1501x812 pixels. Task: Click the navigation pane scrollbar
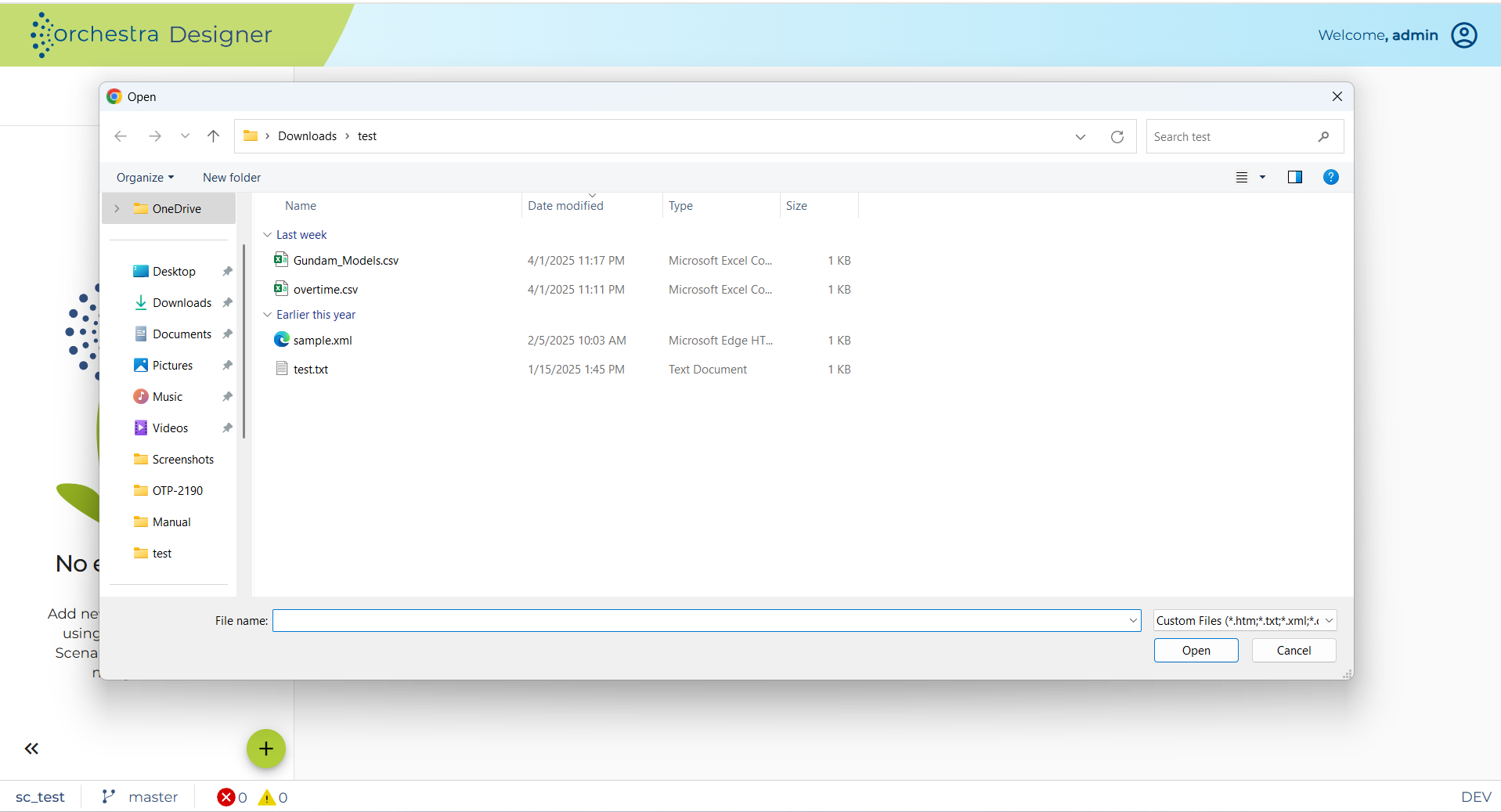(x=244, y=341)
